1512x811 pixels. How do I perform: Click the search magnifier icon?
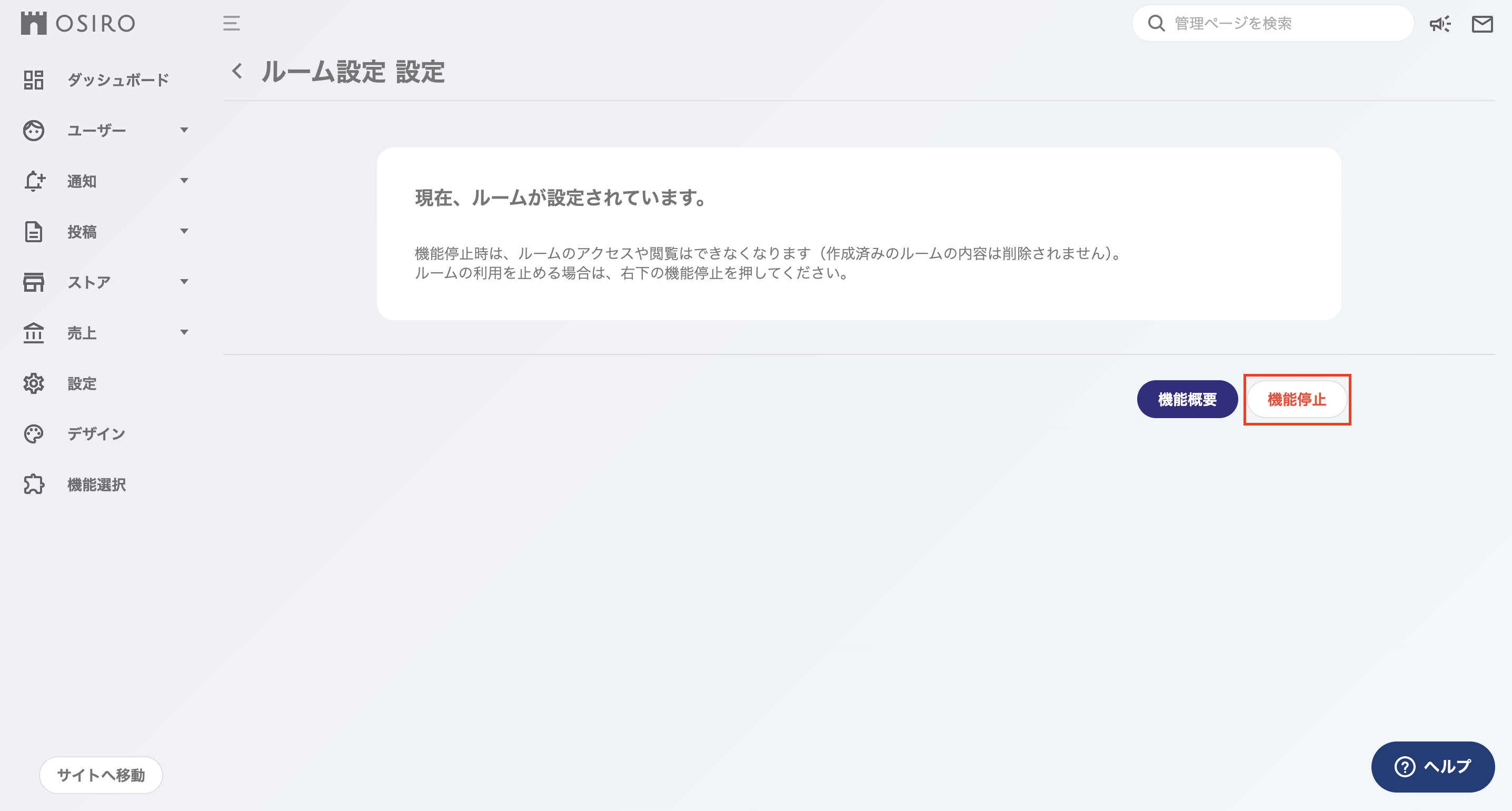click(x=1156, y=23)
